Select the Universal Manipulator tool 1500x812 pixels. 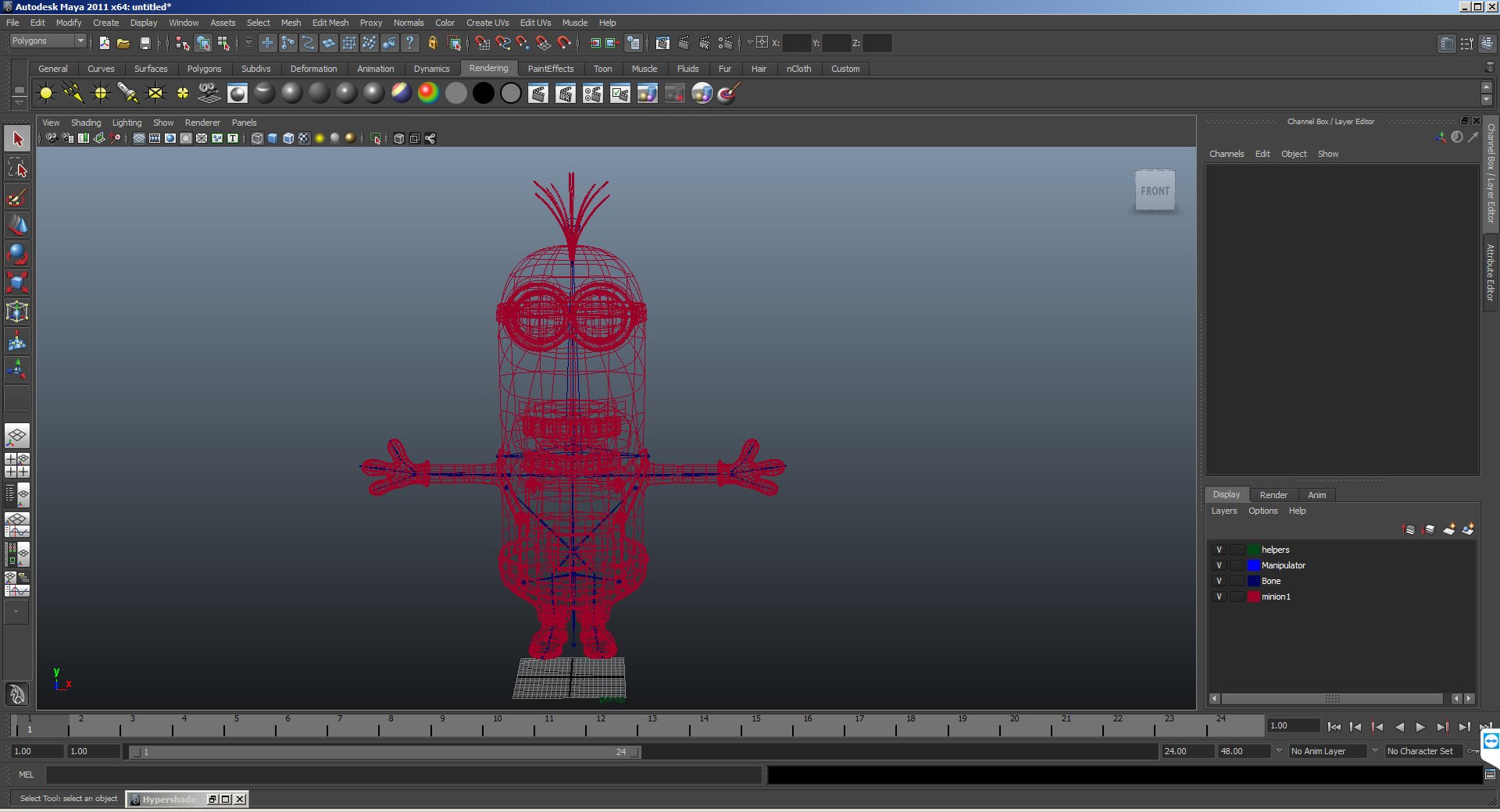pyautogui.click(x=17, y=312)
